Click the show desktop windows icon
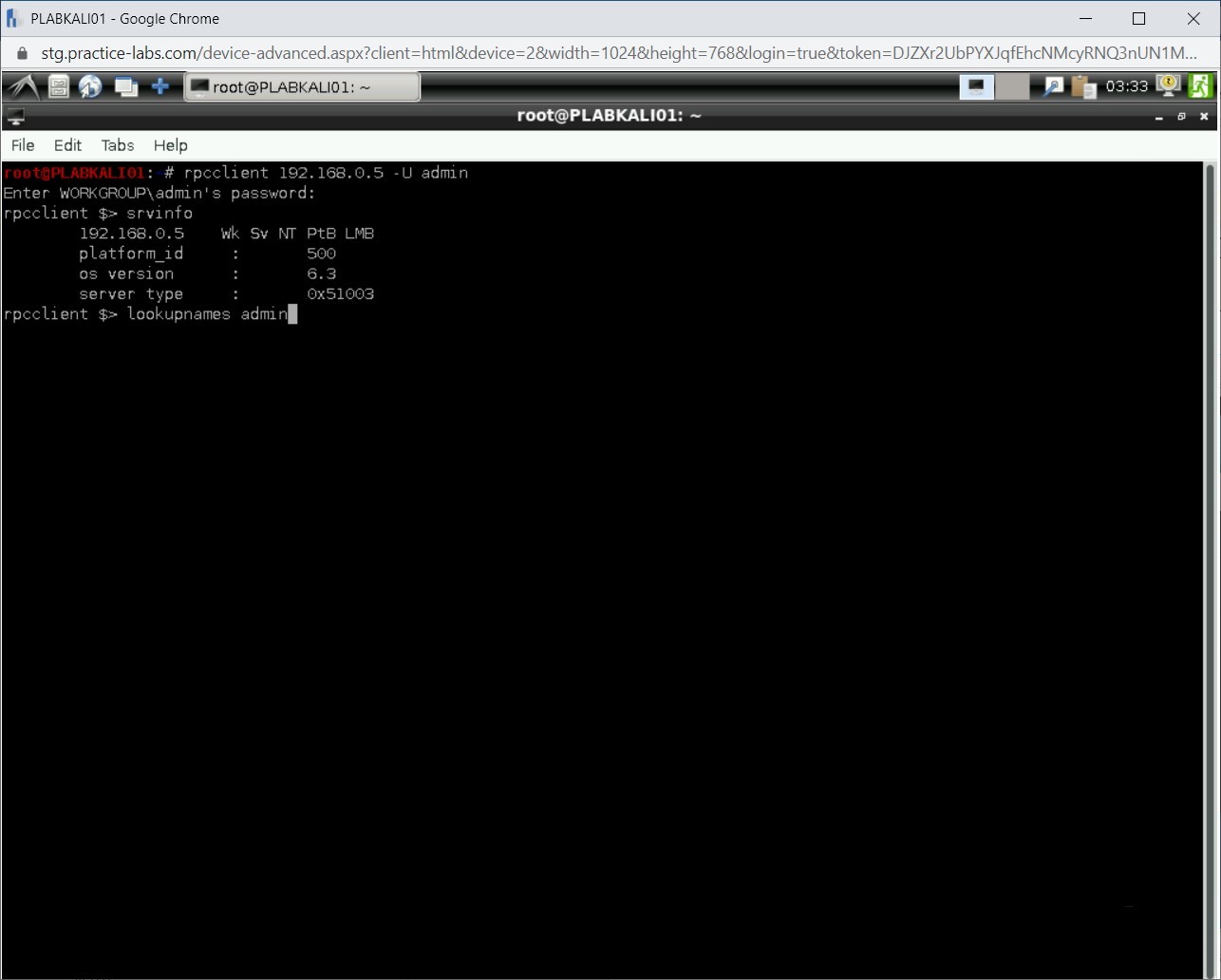This screenshot has width=1221, height=980. 125,87
